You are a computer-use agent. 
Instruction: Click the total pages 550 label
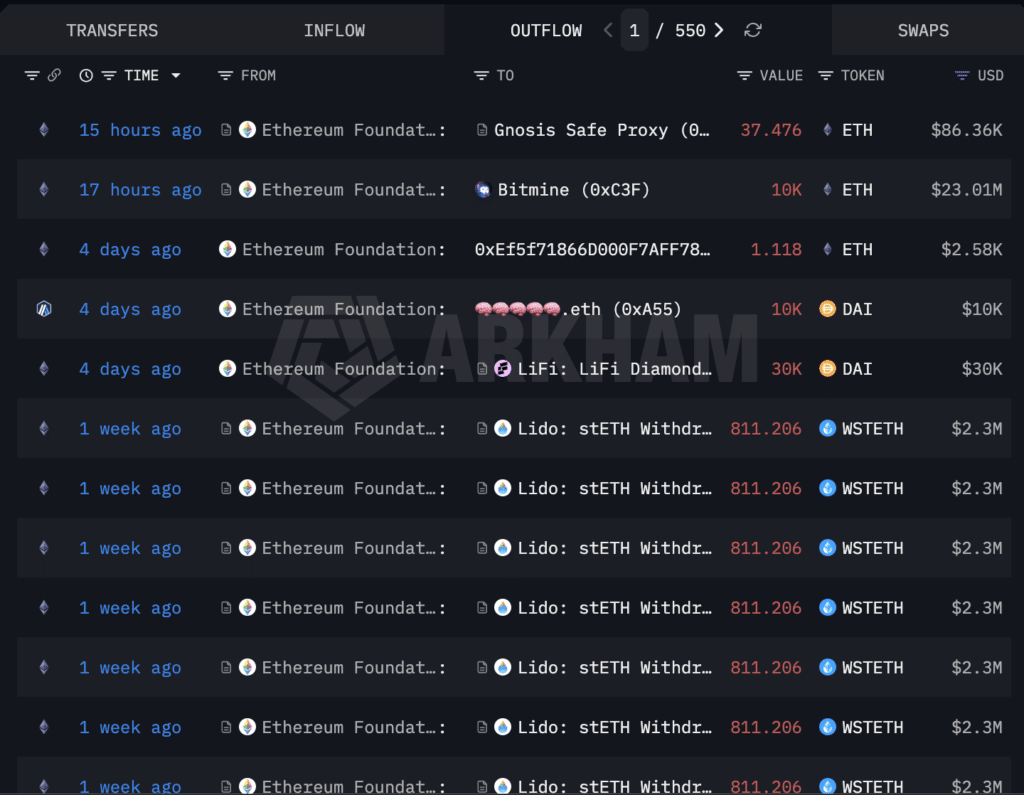[690, 31]
